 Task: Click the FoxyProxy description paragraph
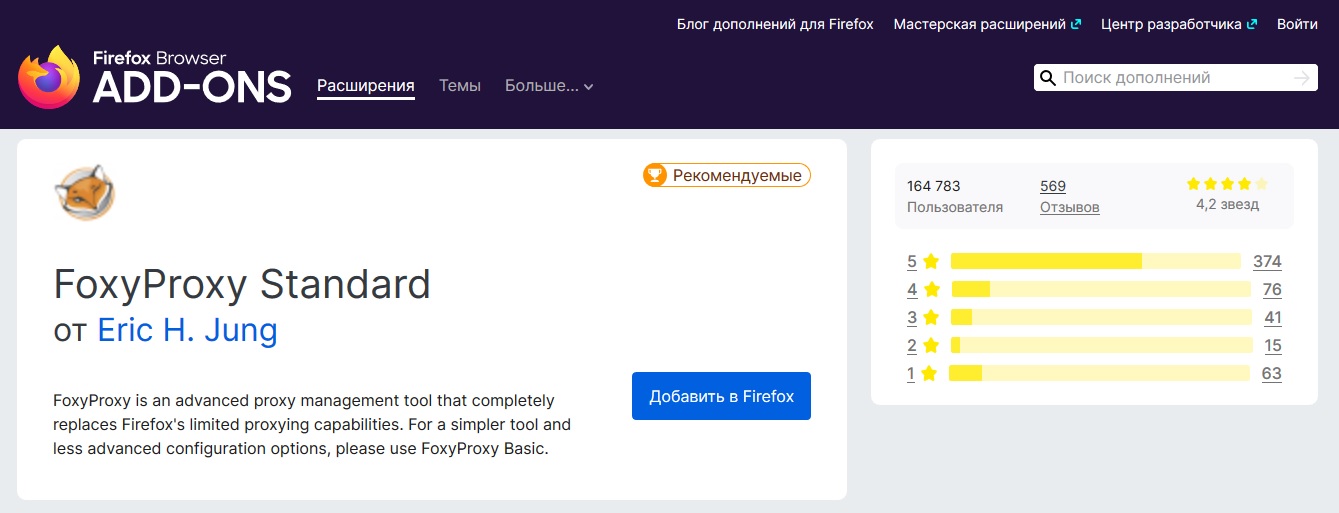coord(312,425)
